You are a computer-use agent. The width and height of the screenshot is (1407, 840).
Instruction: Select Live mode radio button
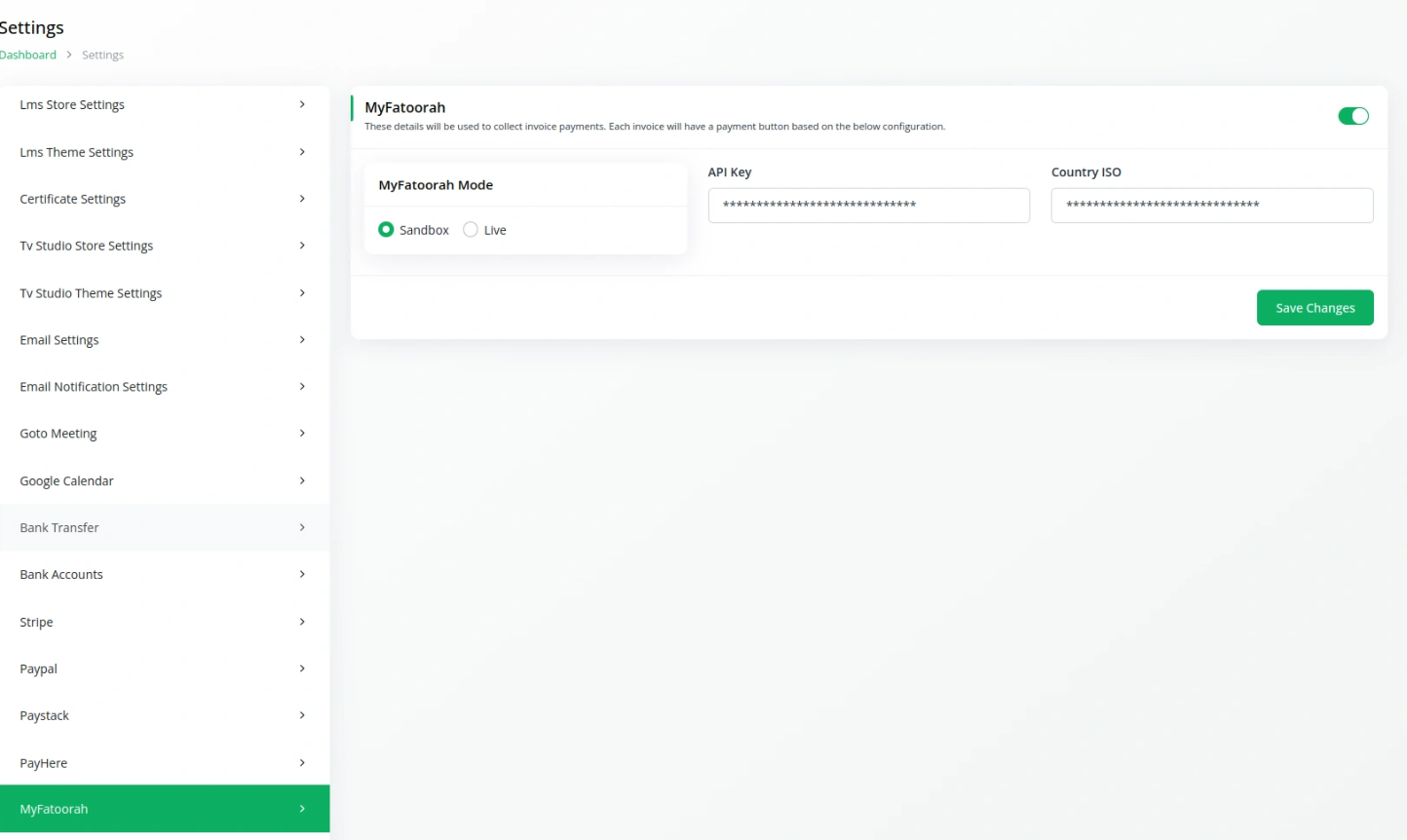point(471,230)
